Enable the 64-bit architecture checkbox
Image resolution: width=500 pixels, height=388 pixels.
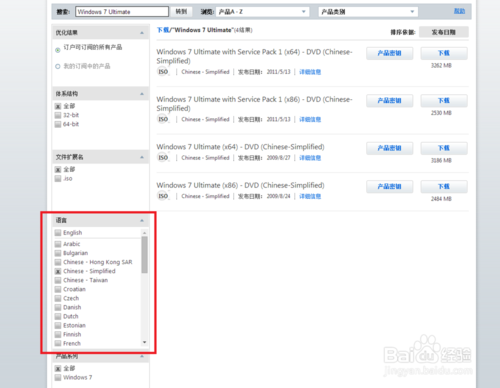point(58,124)
